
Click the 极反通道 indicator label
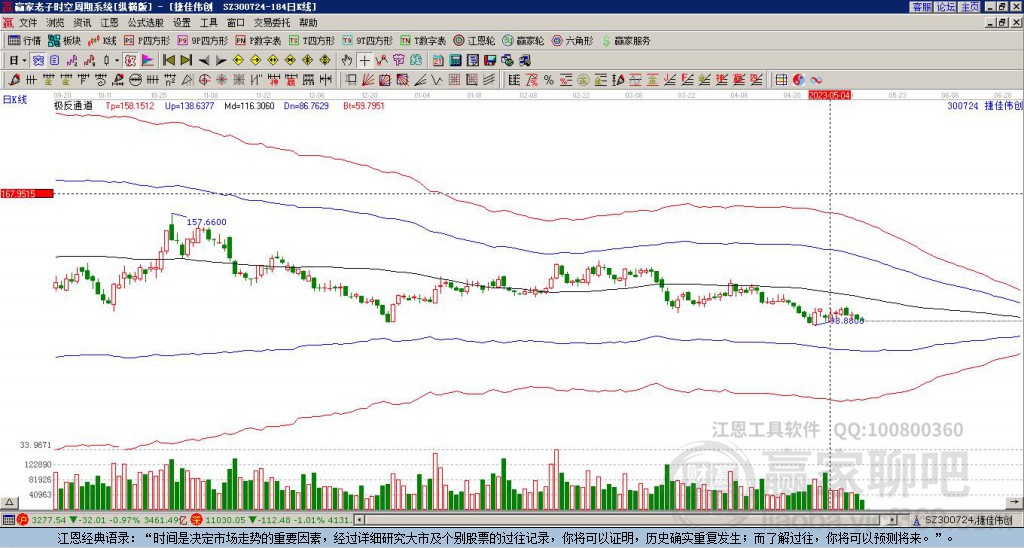(x=73, y=105)
